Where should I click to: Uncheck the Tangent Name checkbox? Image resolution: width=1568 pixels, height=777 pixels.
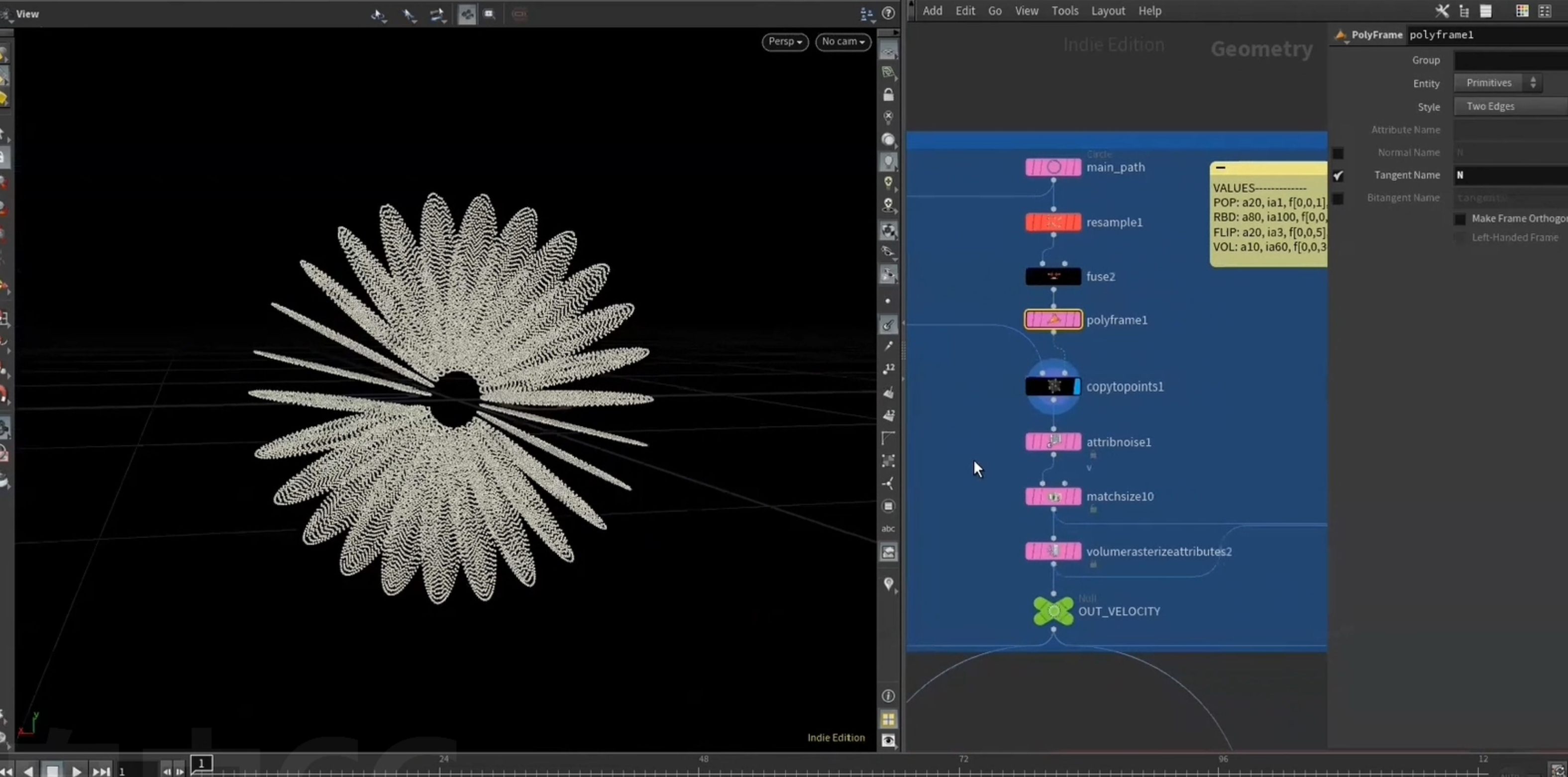(x=1337, y=175)
